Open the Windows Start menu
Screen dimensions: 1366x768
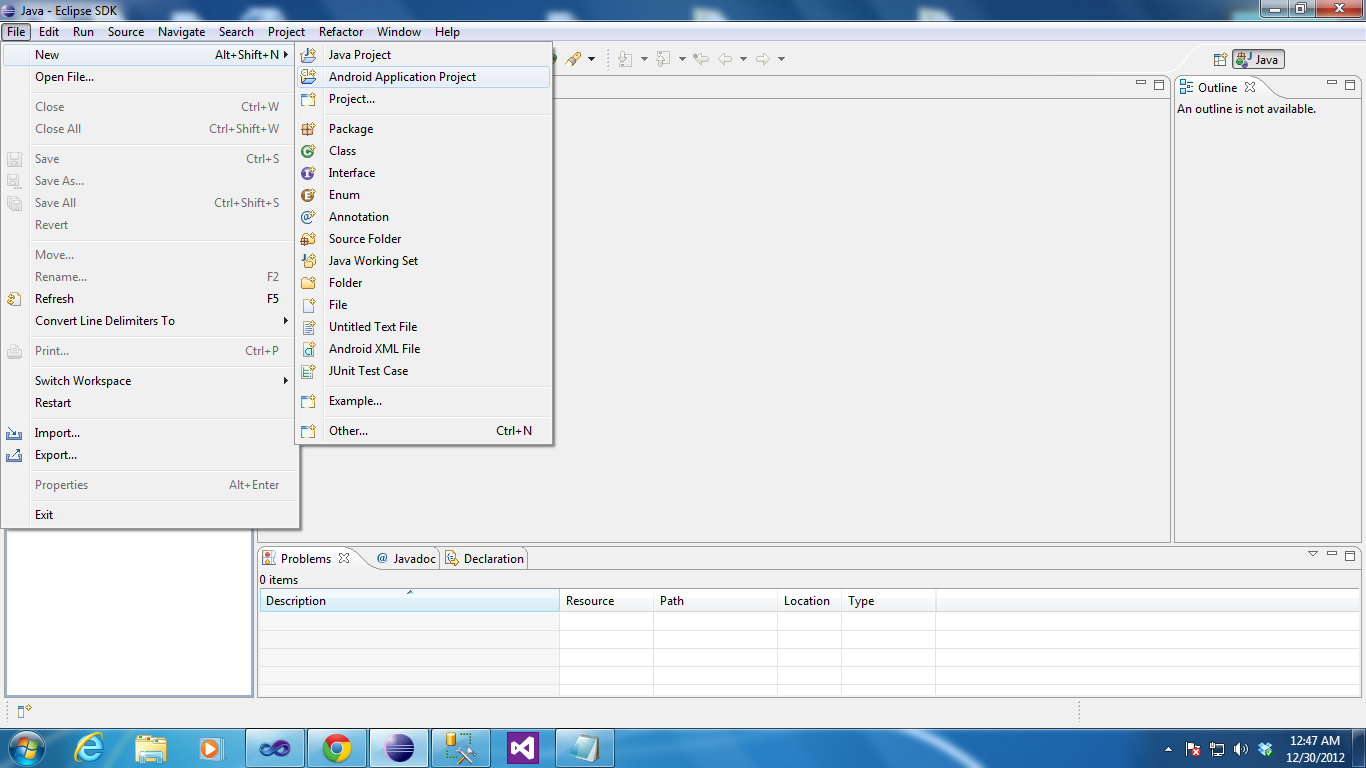click(x=27, y=748)
